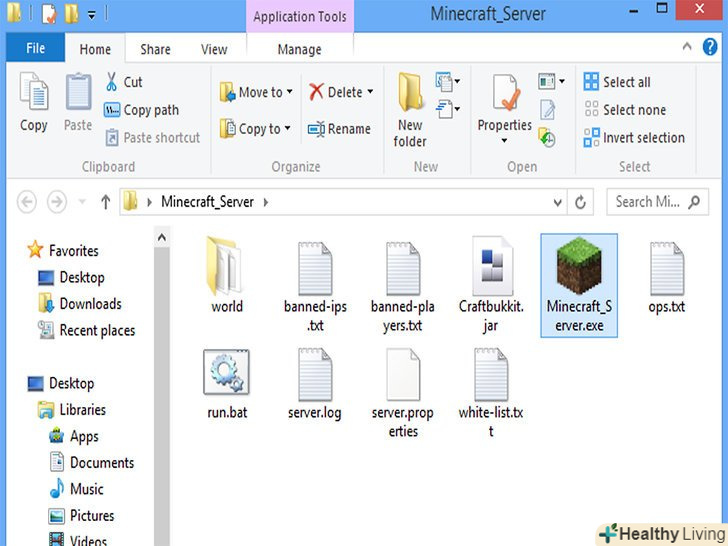Image resolution: width=728 pixels, height=546 pixels.
Task: Switch to the Share ribbon tab
Action: tap(156, 49)
